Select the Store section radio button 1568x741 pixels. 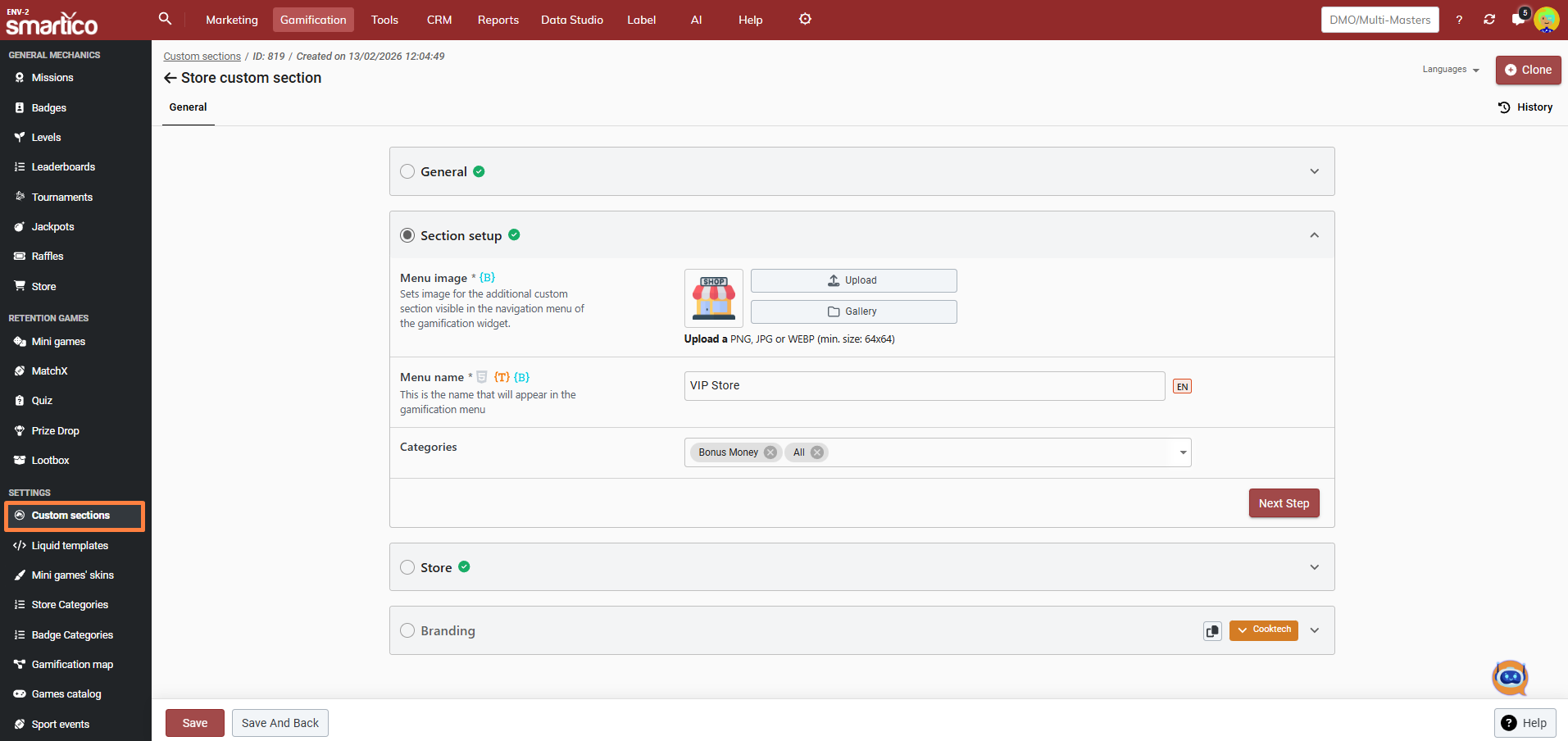tap(407, 567)
